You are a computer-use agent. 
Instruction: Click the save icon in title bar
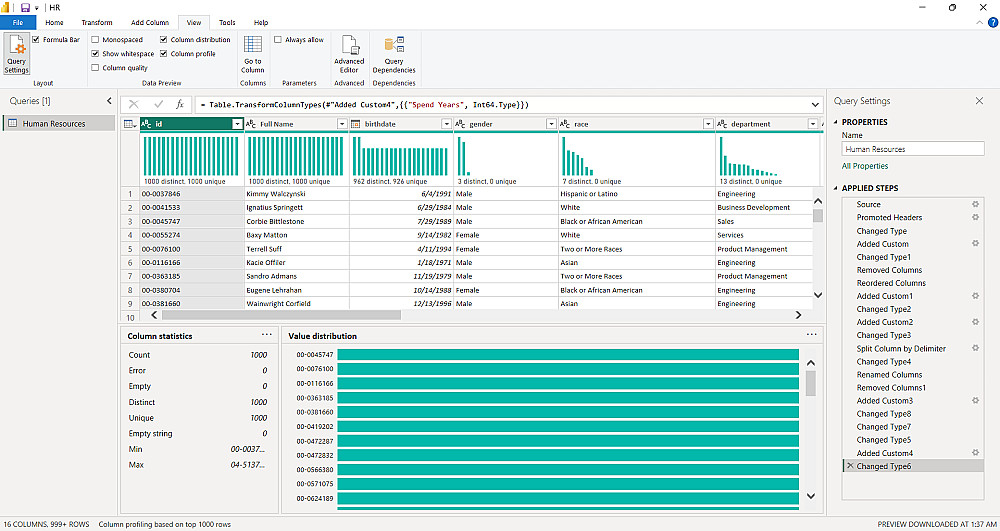coord(25,7)
